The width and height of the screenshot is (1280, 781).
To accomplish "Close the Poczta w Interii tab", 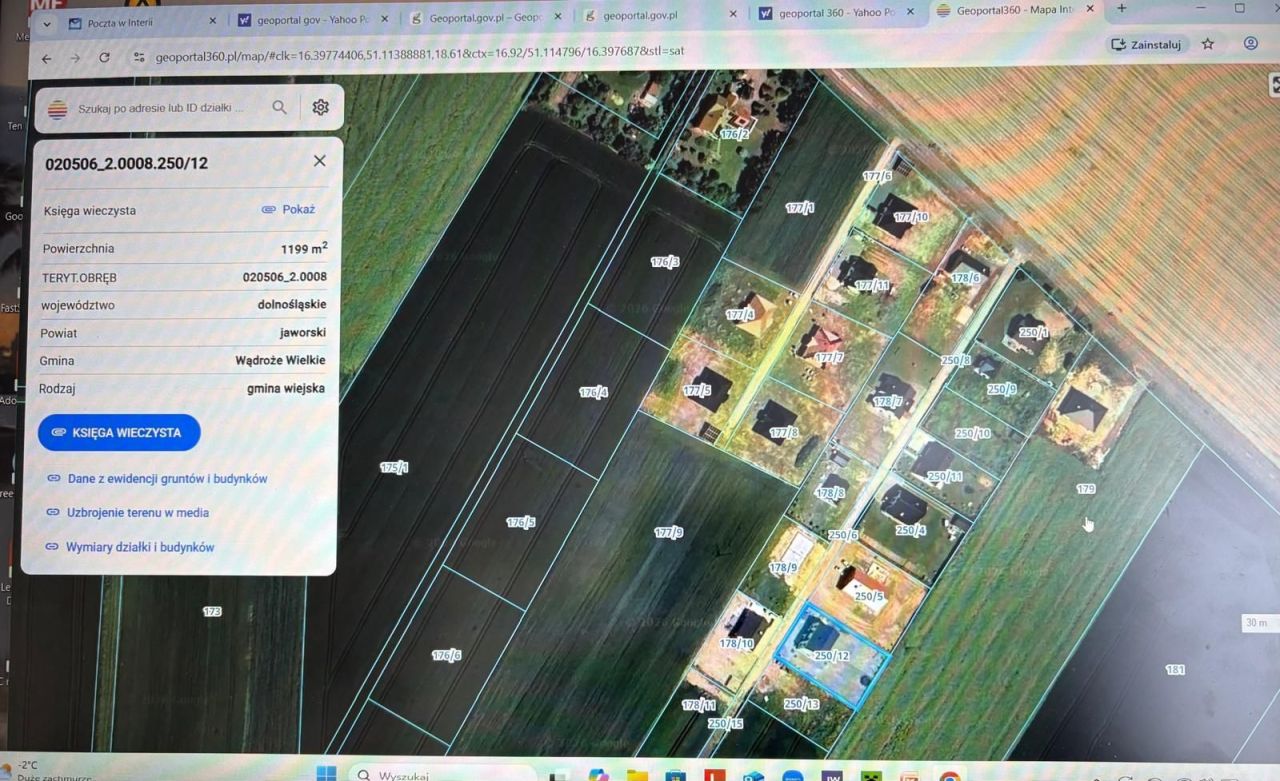I will point(212,20).
